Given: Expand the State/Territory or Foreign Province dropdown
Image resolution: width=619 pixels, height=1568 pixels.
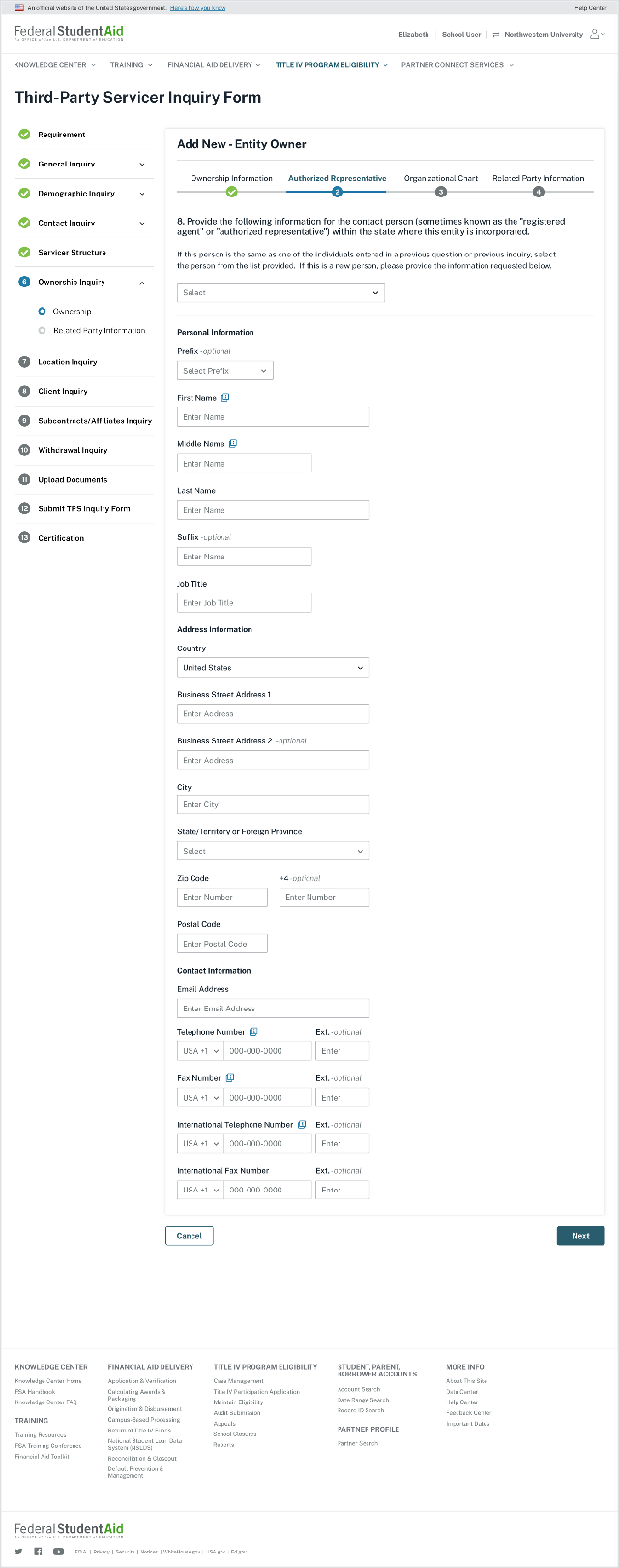Looking at the screenshot, I should tap(273, 851).
